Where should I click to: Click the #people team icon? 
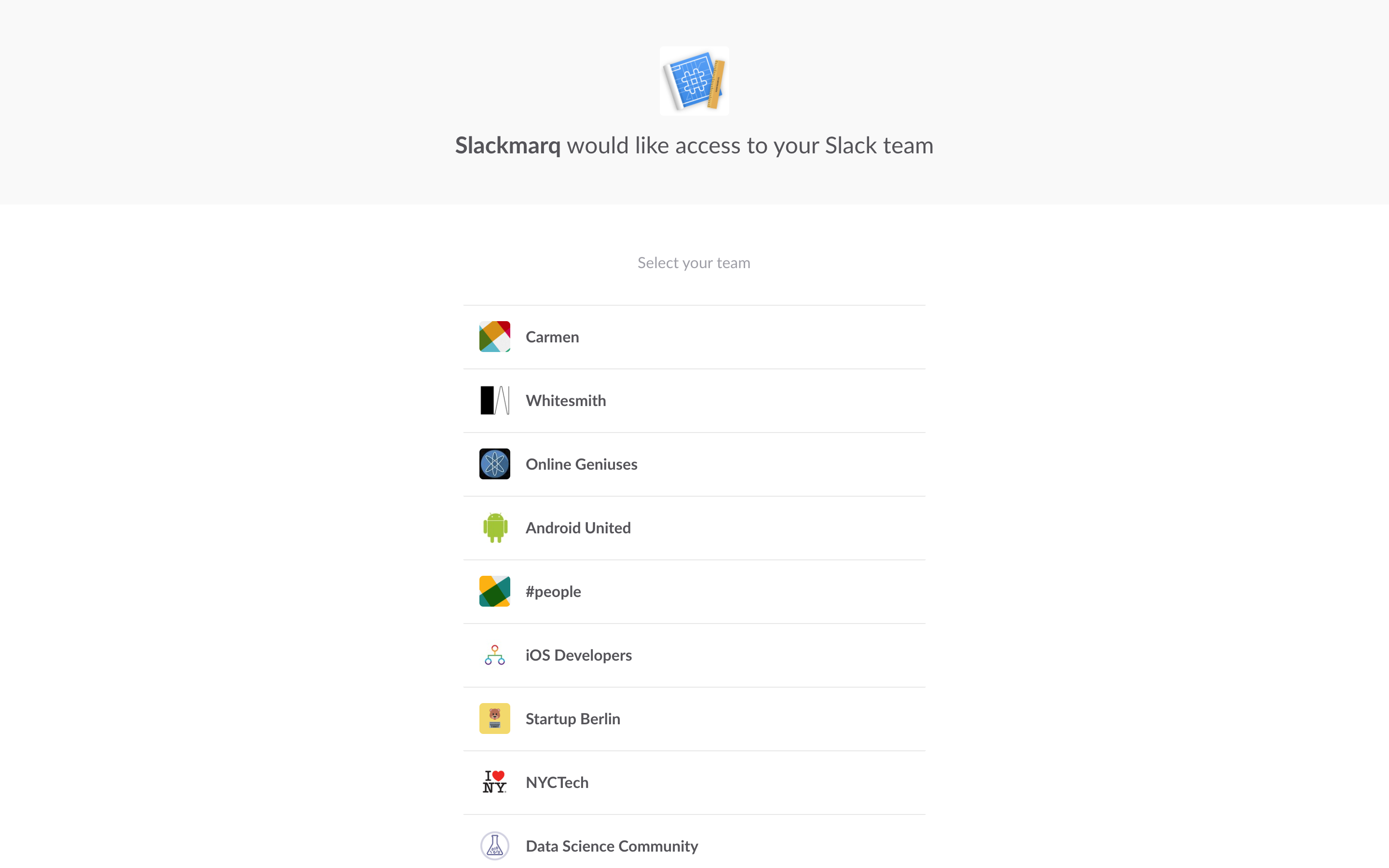pyautogui.click(x=494, y=591)
